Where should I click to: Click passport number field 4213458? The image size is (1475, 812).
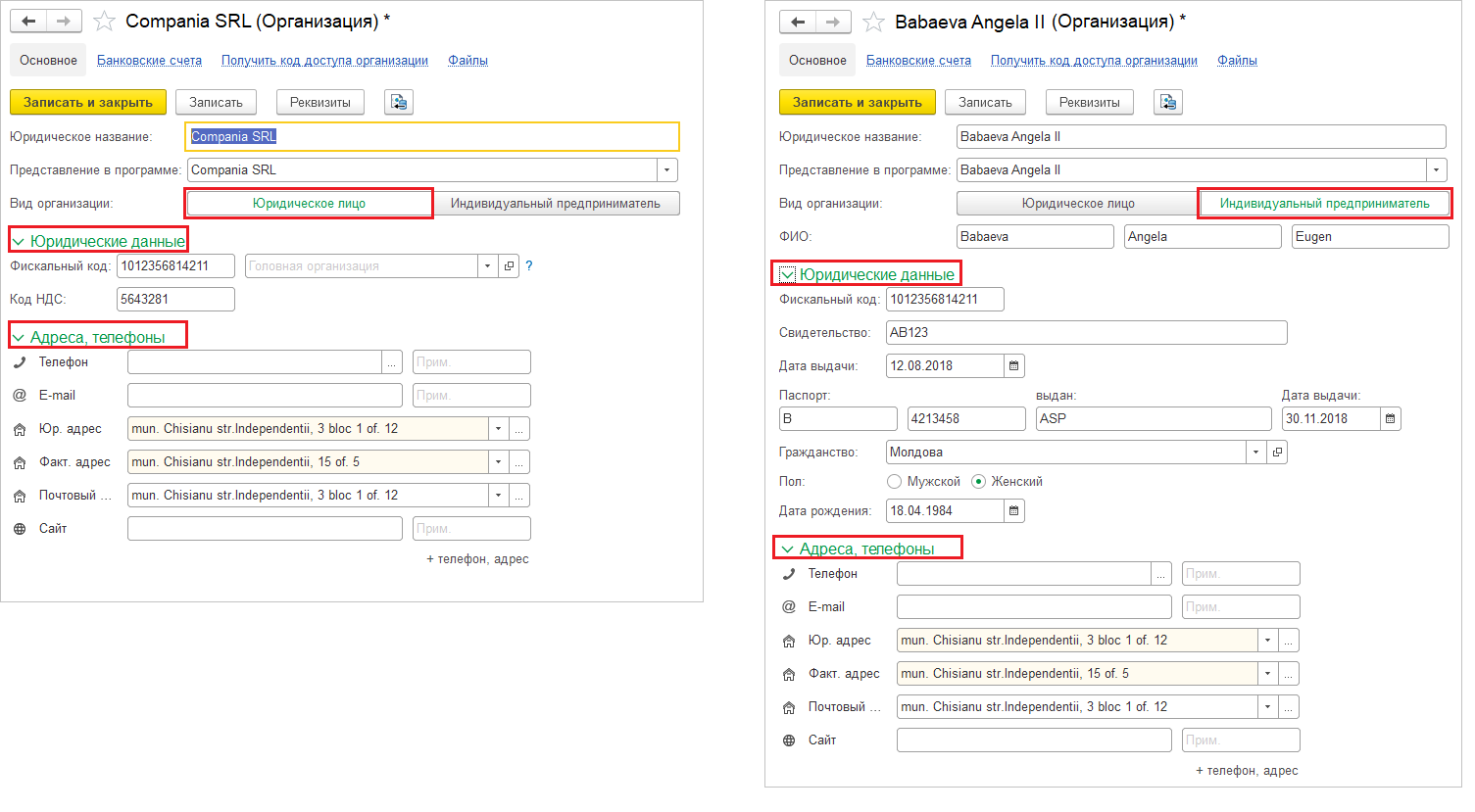(966, 419)
